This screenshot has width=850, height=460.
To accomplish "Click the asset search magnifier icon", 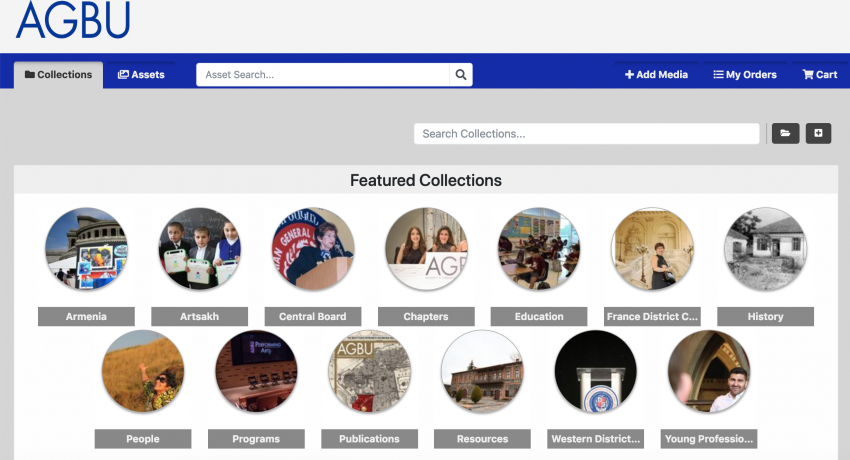I will pyautogui.click(x=461, y=75).
